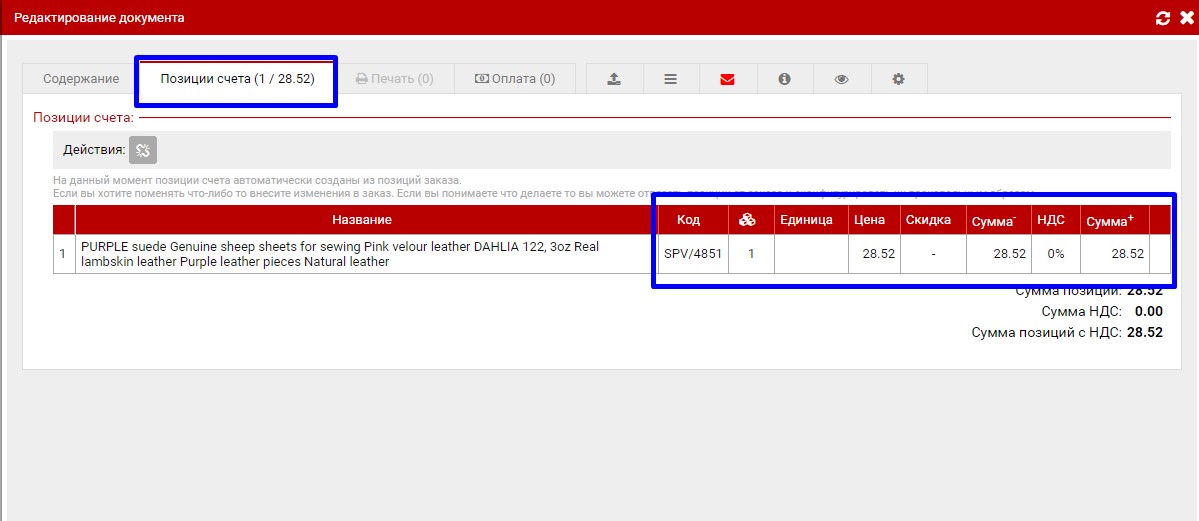Open the Оплата (0) tab
The height and width of the screenshot is (521, 1199).
click(x=515, y=79)
